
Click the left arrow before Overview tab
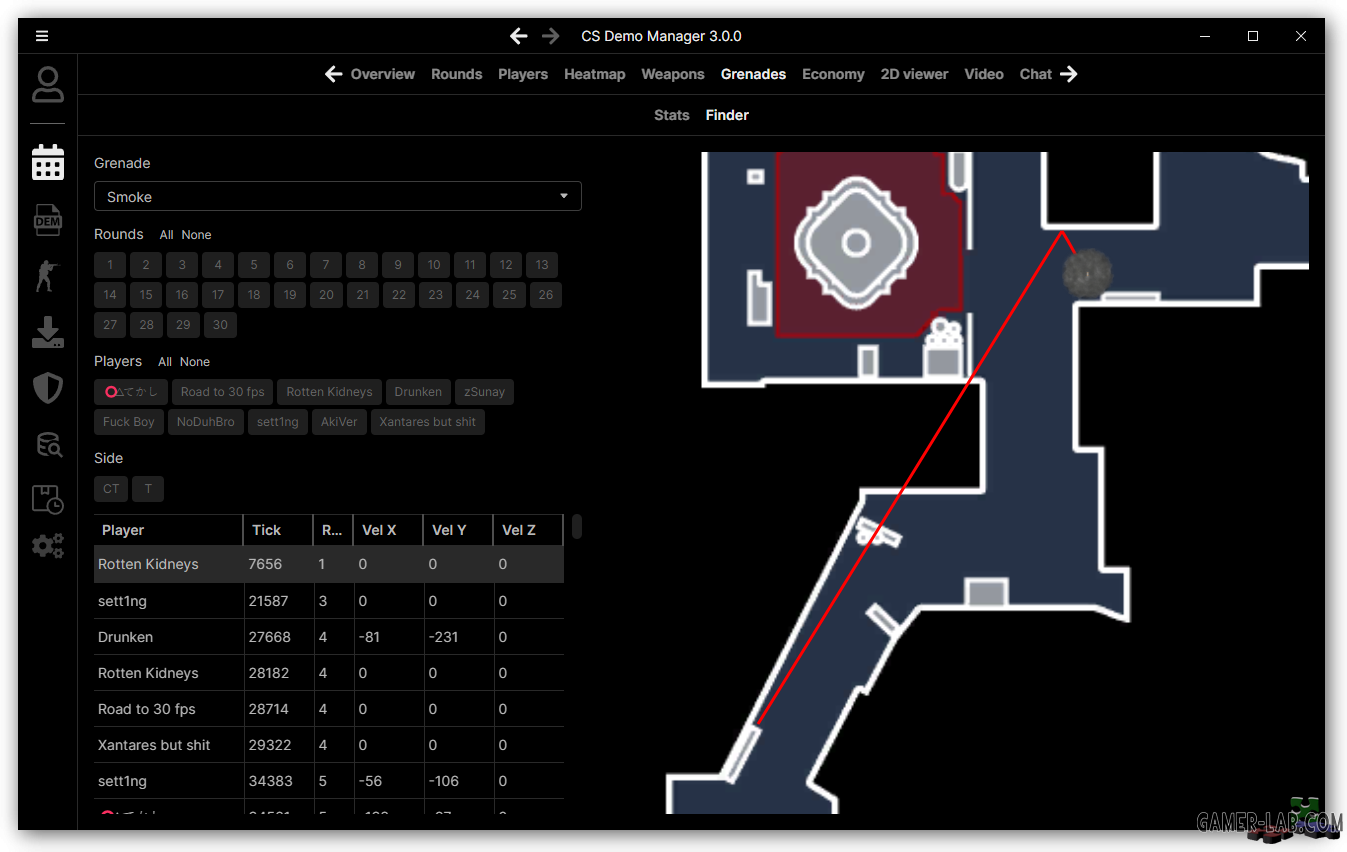click(334, 74)
